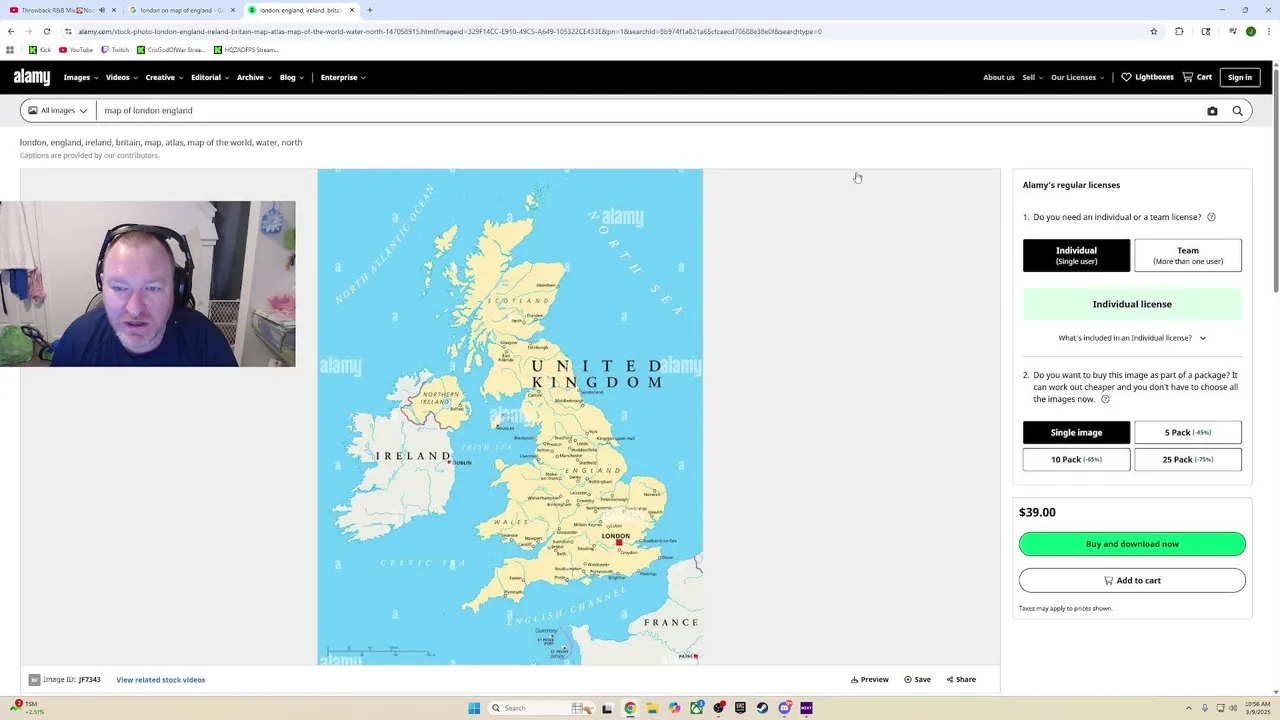The height and width of the screenshot is (720, 1280).
Task: Open the Our Licenses dropdown
Action: pos(1077,77)
